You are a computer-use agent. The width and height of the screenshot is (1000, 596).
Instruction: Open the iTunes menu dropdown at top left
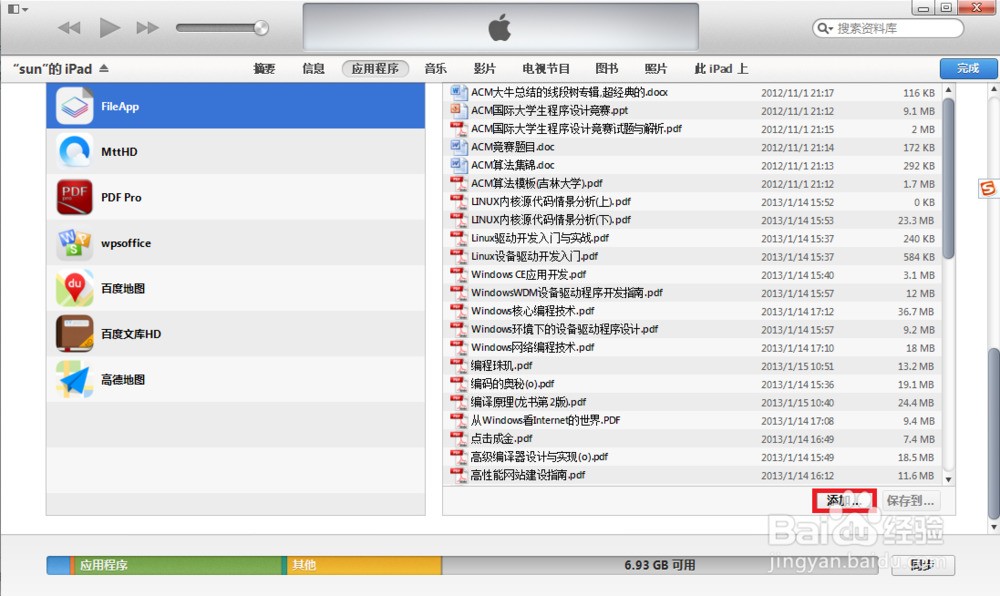coord(14,8)
